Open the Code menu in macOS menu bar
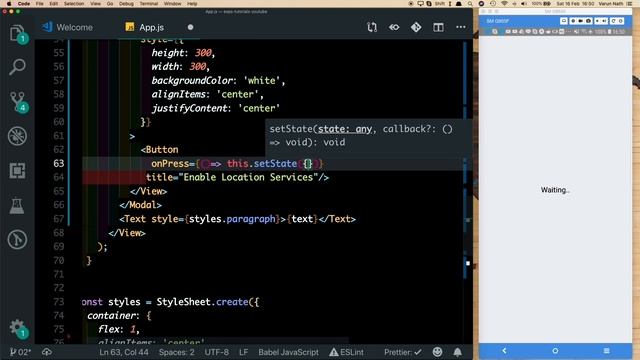This screenshot has width=640, height=360. 24,4
